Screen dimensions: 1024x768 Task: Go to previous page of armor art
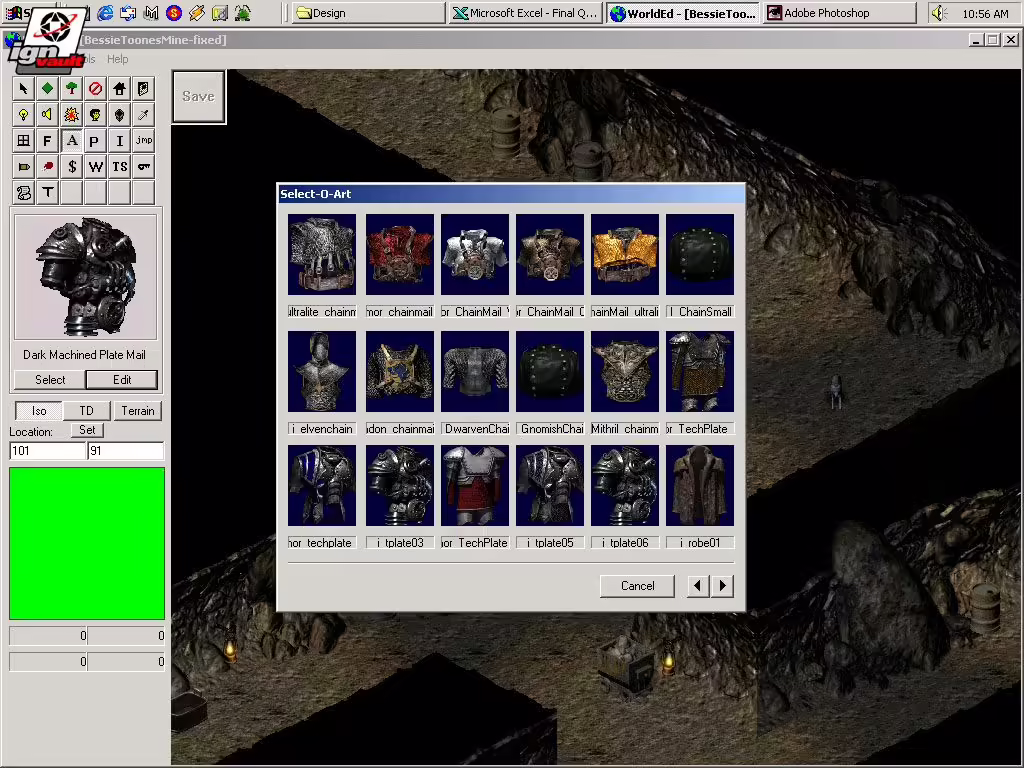tap(698, 586)
